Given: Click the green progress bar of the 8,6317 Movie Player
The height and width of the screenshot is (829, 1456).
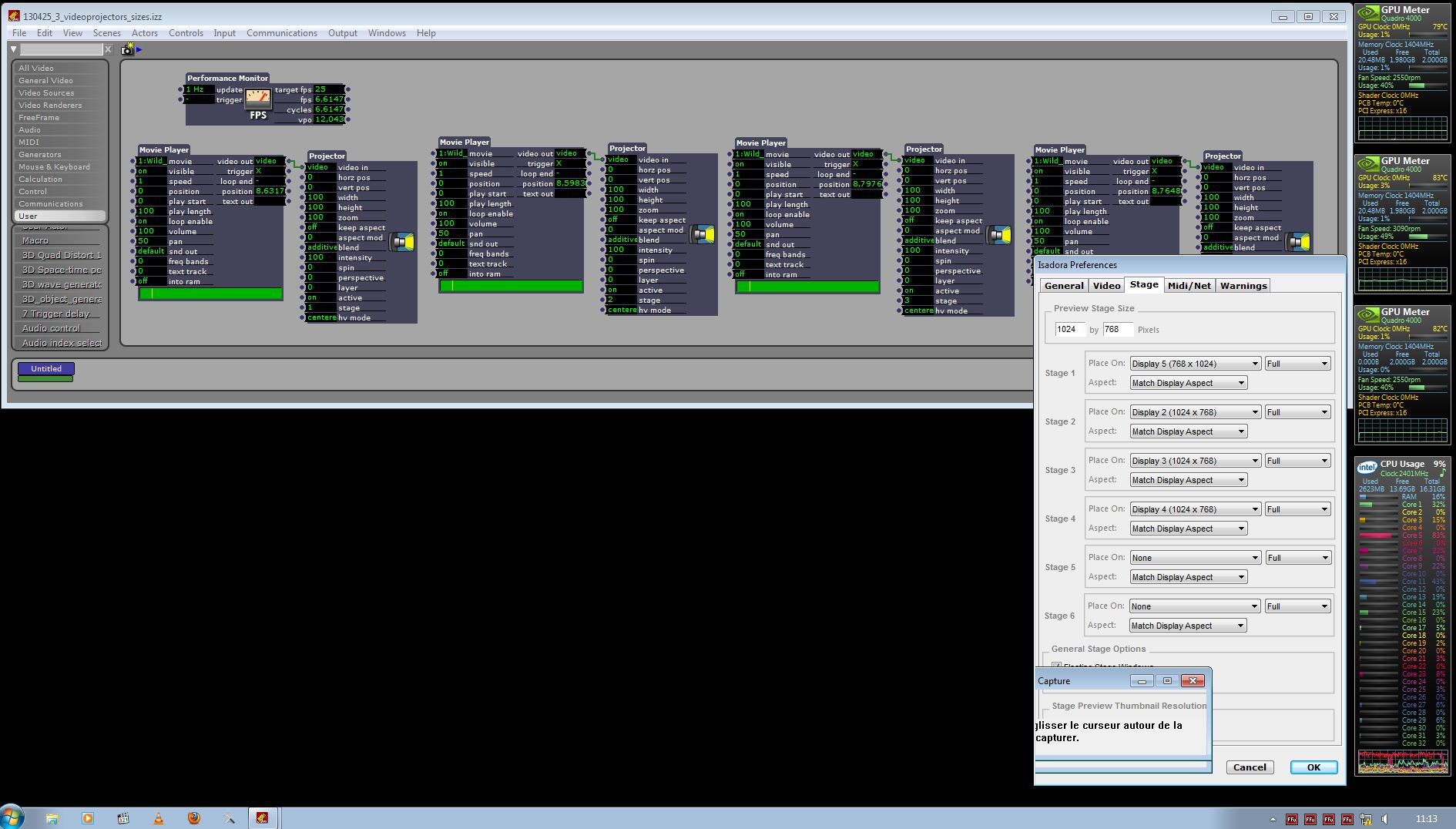Looking at the screenshot, I should click(x=210, y=294).
